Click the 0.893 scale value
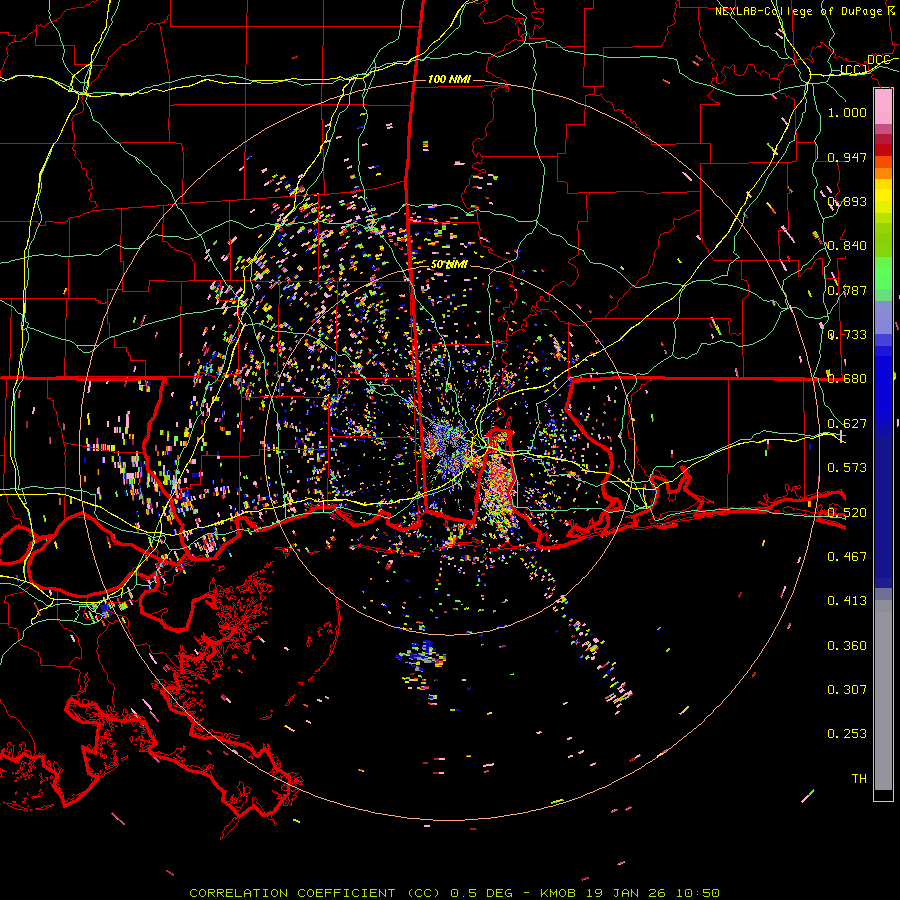 pos(847,201)
